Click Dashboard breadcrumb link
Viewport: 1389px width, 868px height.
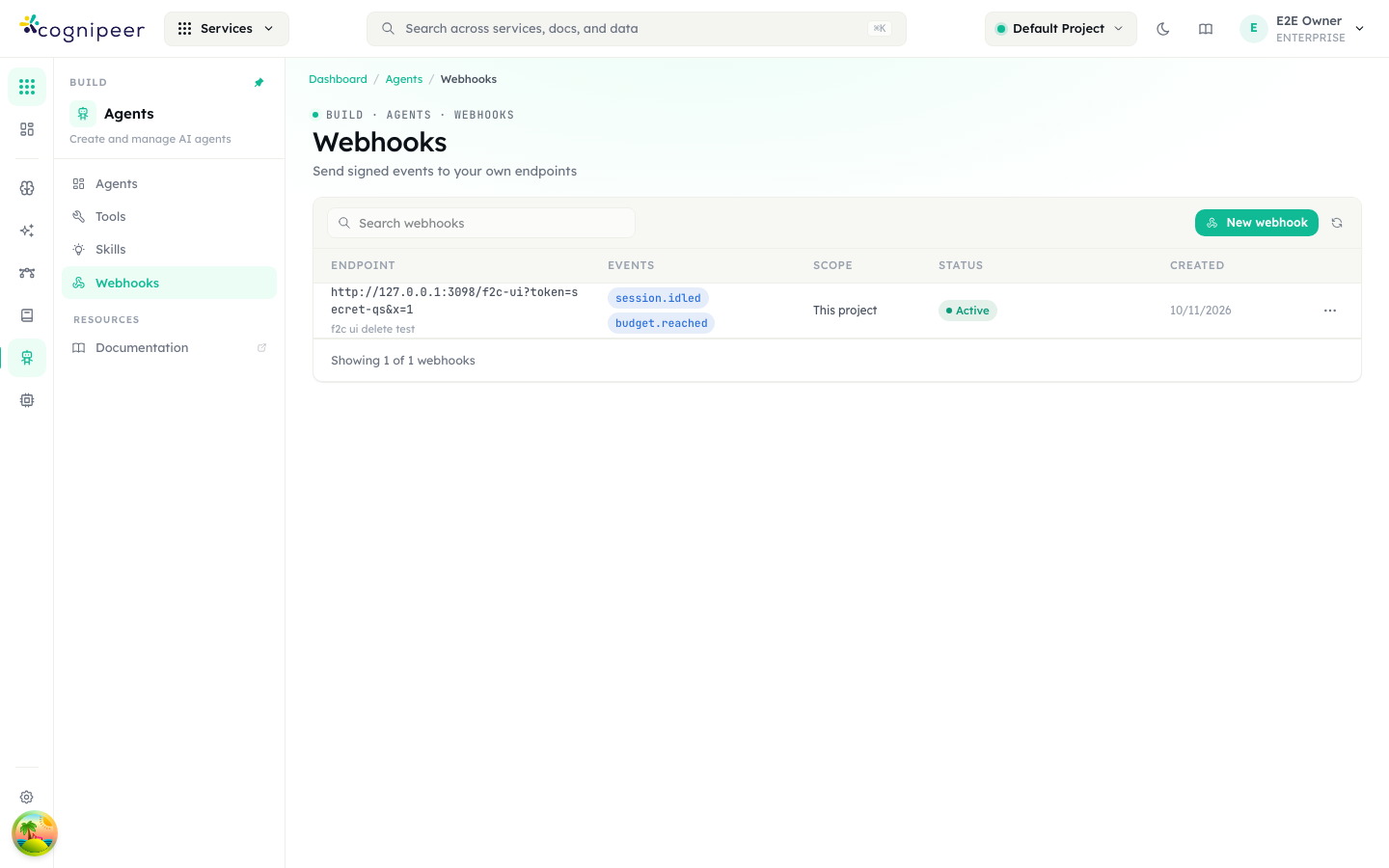(338, 79)
